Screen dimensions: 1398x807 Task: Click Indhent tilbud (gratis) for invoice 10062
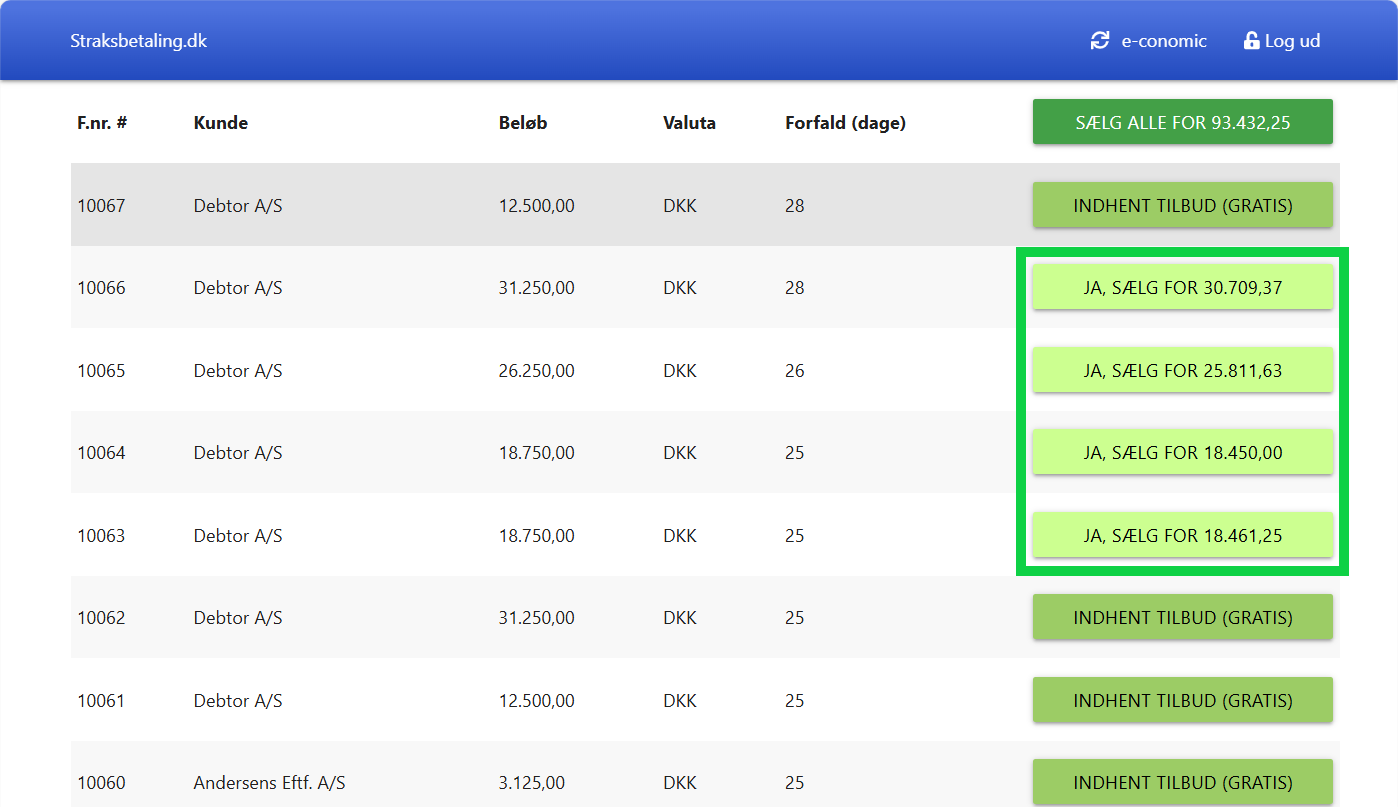(x=1182, y=618)
